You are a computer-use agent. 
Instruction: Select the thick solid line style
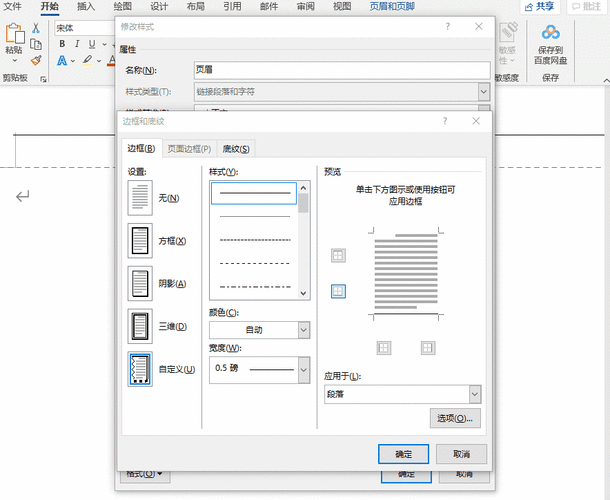pyautogui.click(x=254, y=193)
